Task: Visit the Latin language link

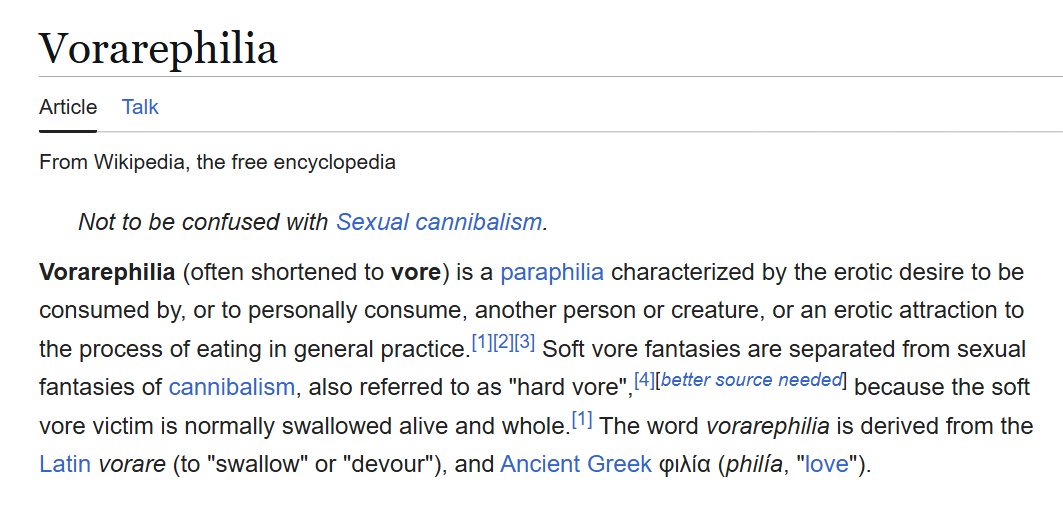Action: [65, 464]
